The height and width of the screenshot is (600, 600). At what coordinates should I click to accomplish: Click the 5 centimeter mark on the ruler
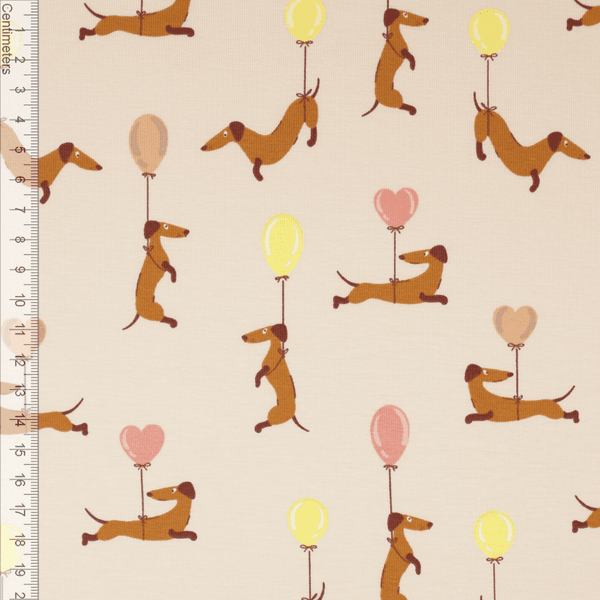[x=18, y=150]
